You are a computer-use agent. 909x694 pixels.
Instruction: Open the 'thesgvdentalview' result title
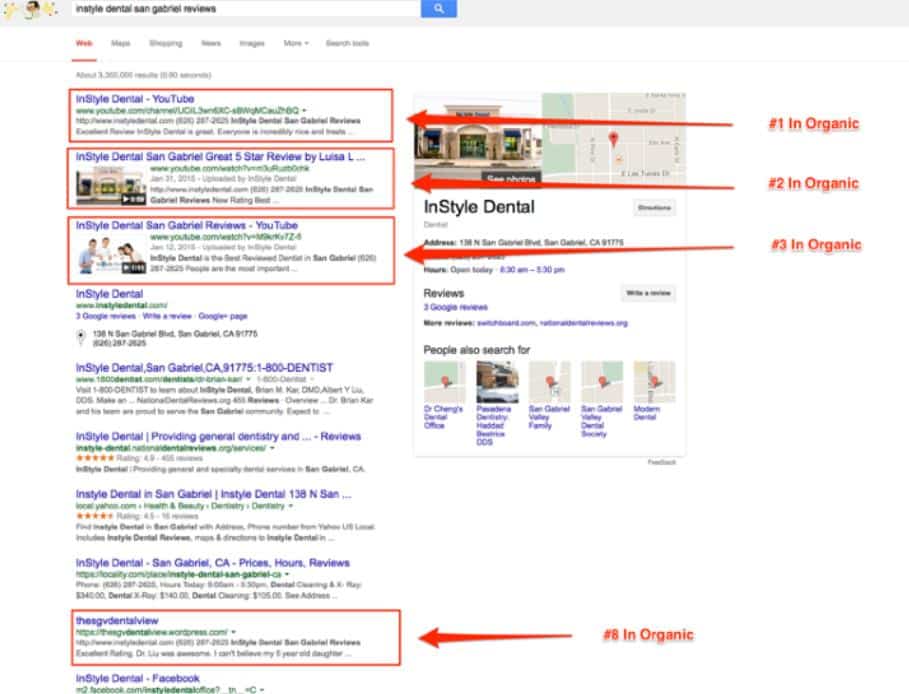[117, 620]
